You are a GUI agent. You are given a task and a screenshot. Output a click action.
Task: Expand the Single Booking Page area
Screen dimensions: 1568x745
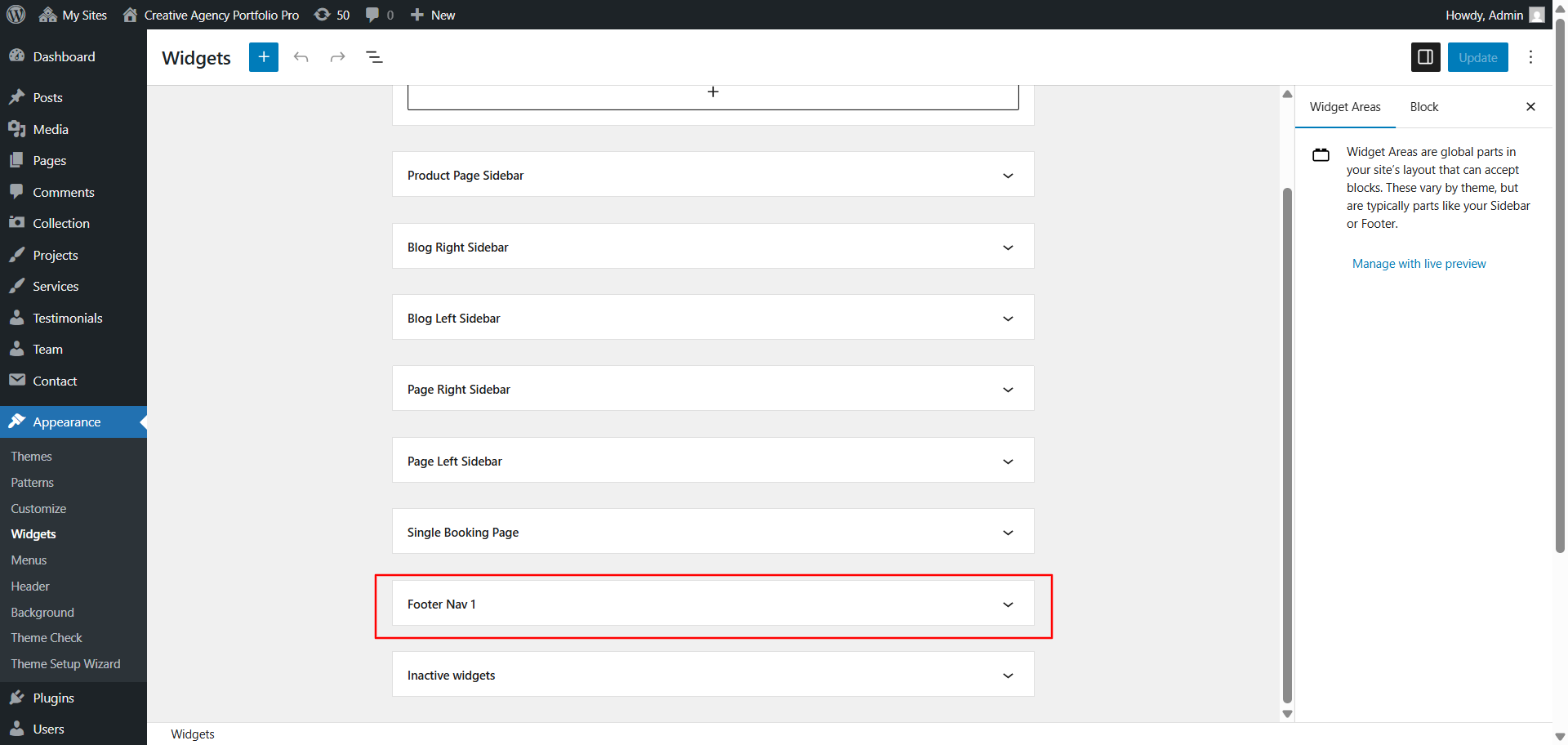713,532
